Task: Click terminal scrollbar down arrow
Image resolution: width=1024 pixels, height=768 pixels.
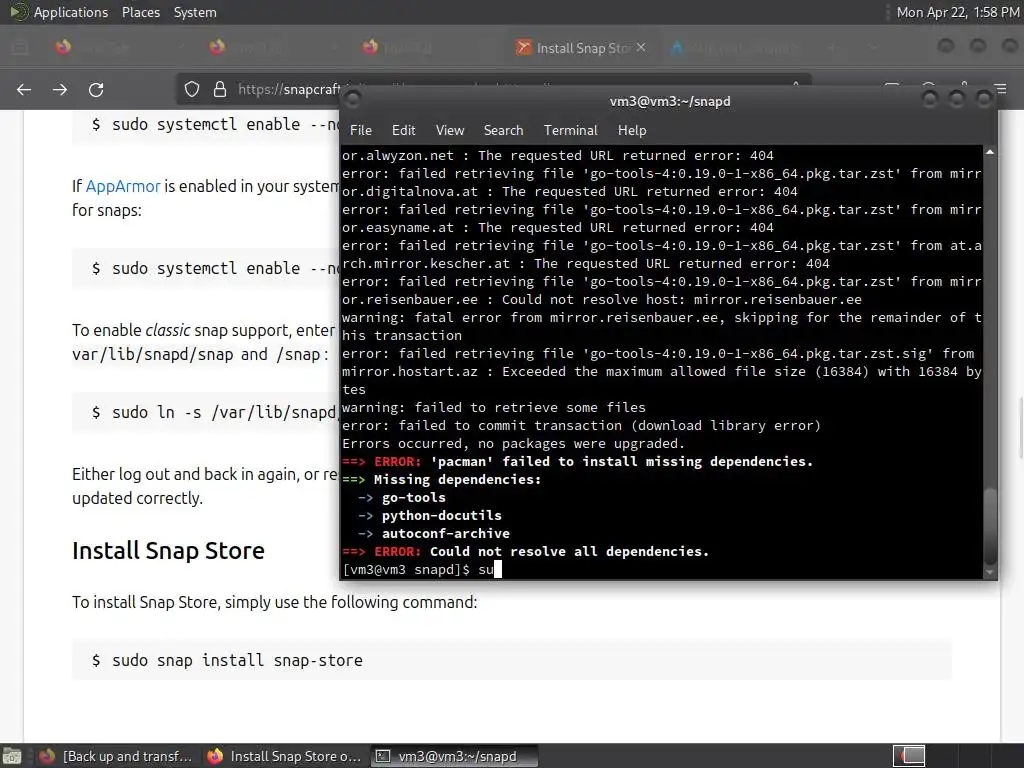Action: (990, 572)
